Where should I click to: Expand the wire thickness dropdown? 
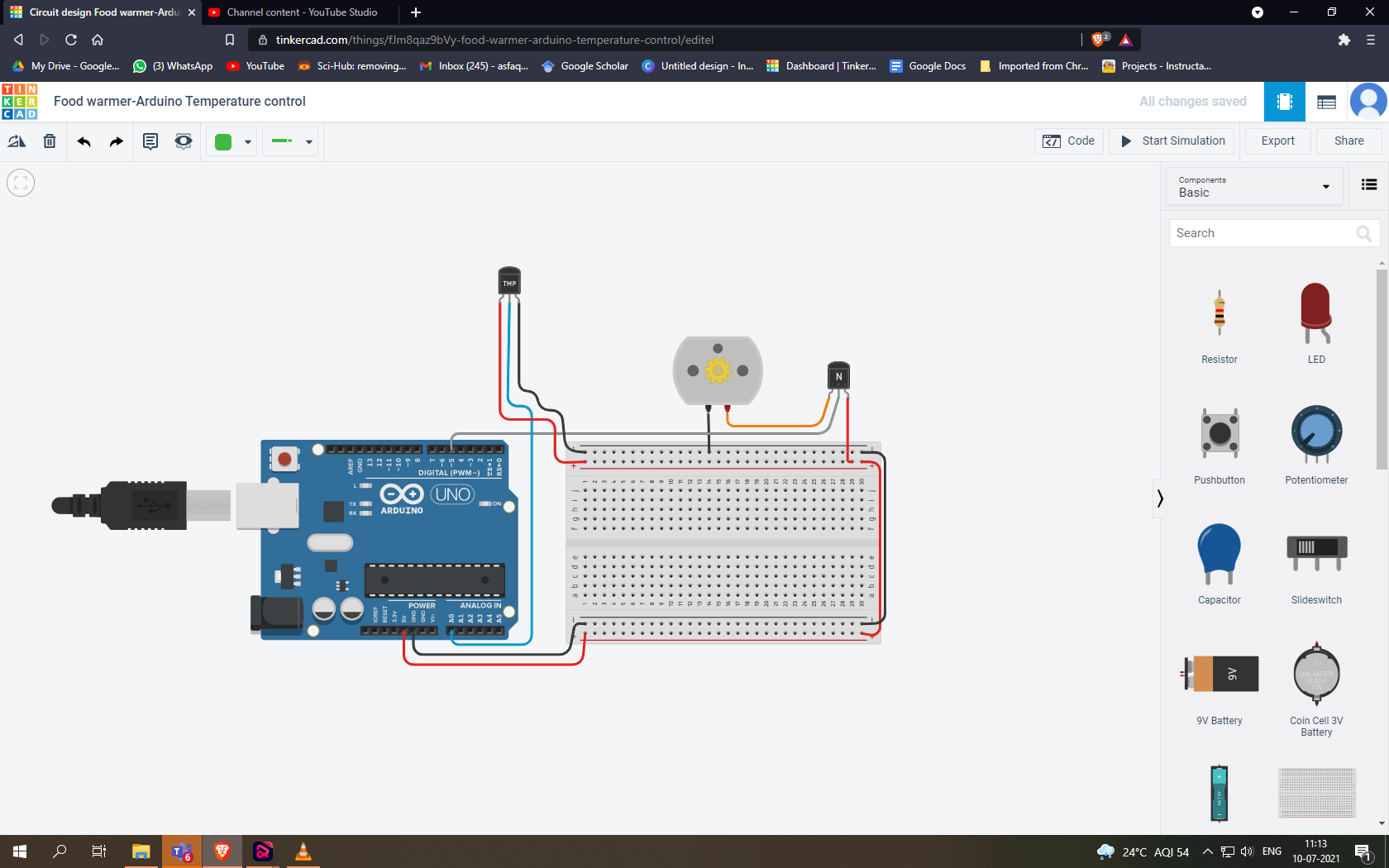(309, 141)
